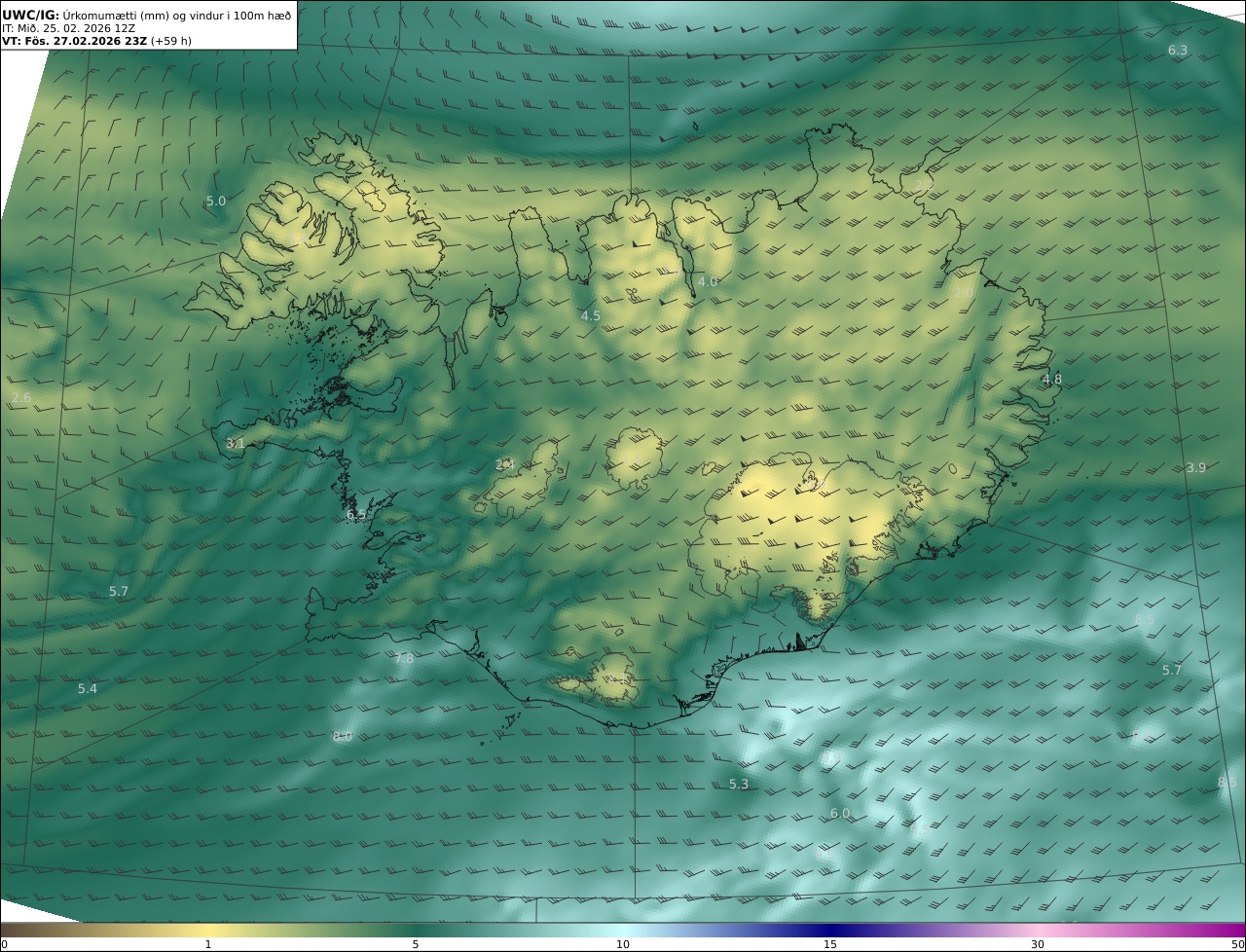Pick the 8.0 value label on the map

coord(343,737)
